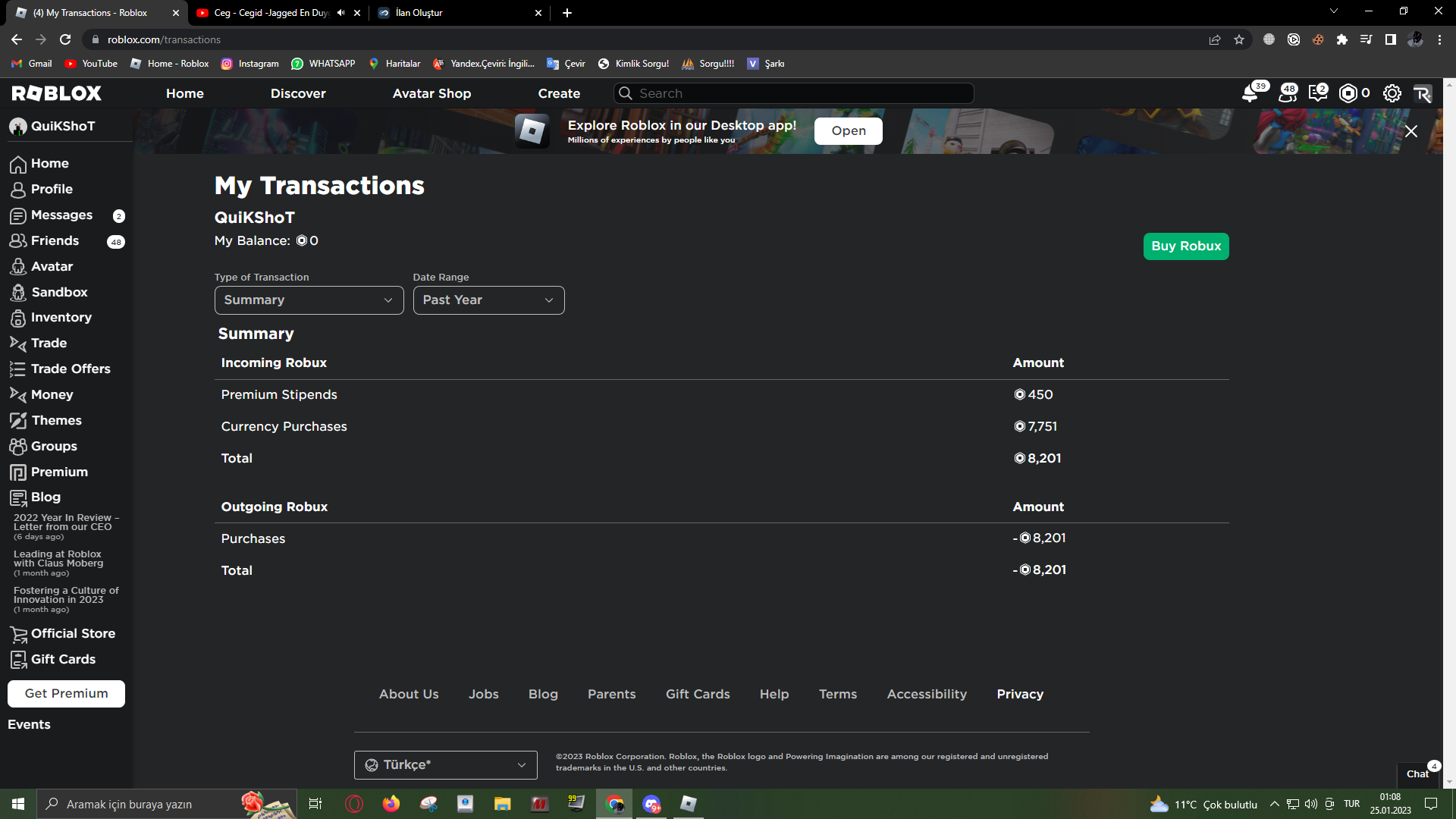The width and height of the screenshot is (1456, 819).
Task: Mute the YouTube tab audio icon
Action: [x=341, y=13]
